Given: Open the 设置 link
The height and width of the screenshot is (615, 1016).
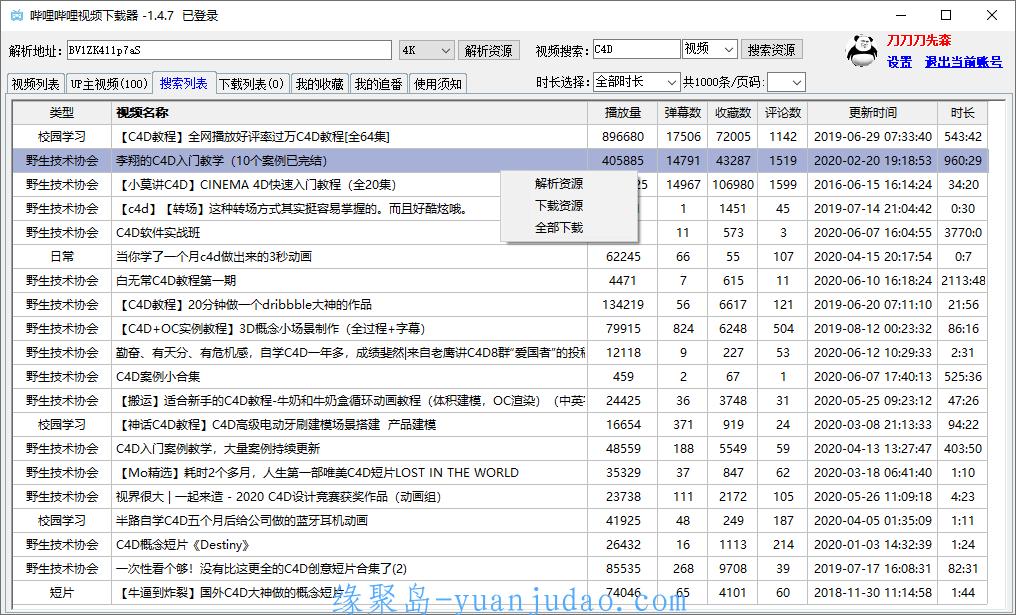Looking at the screenshot, I should (899, 62).
